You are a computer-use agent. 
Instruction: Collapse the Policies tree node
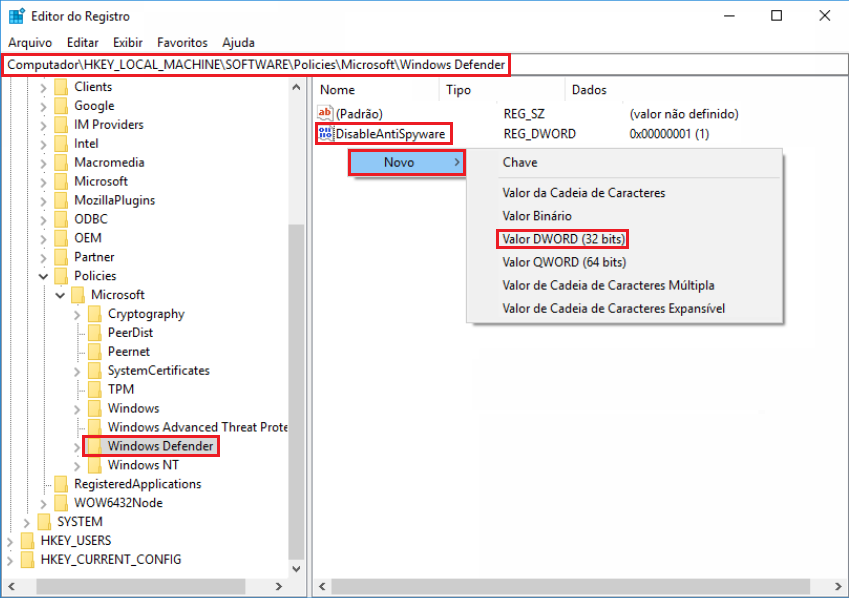point(44,275)
